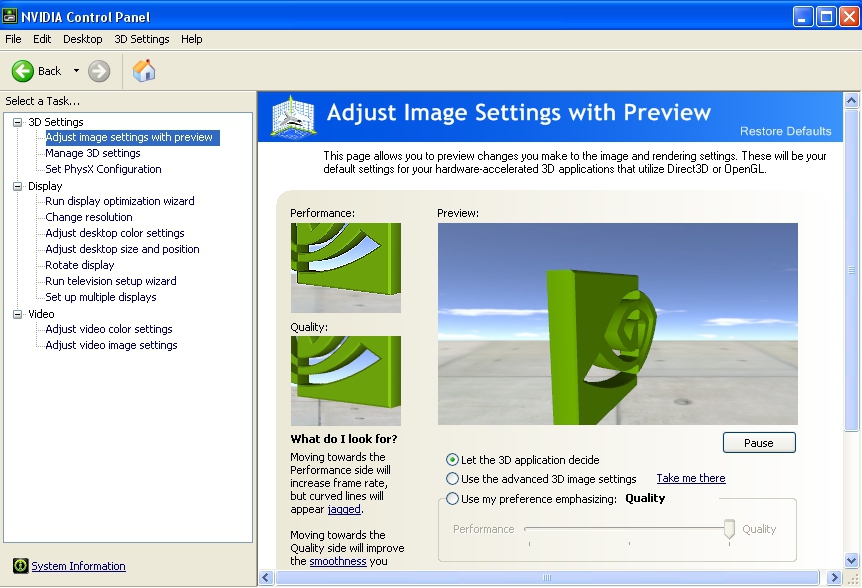Viewport: 862px width, 588px height.
Task: Click horizontal scrollbar right arrow
Action: [x=834, y=577]
